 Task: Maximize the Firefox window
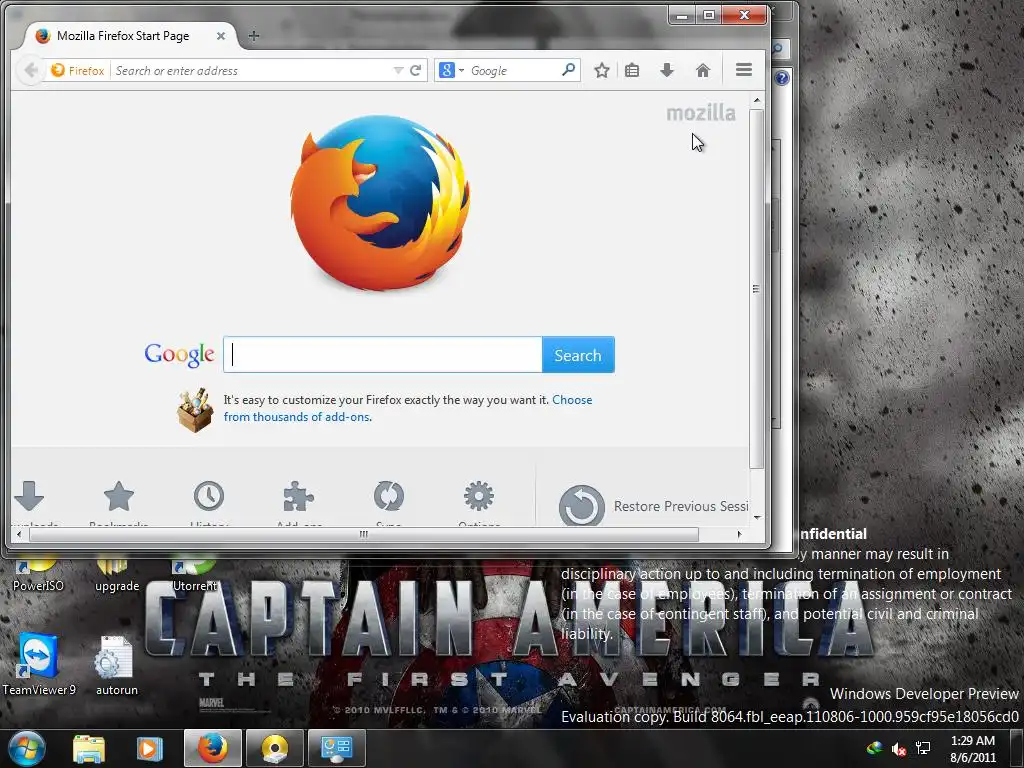(x=709, y=15)
